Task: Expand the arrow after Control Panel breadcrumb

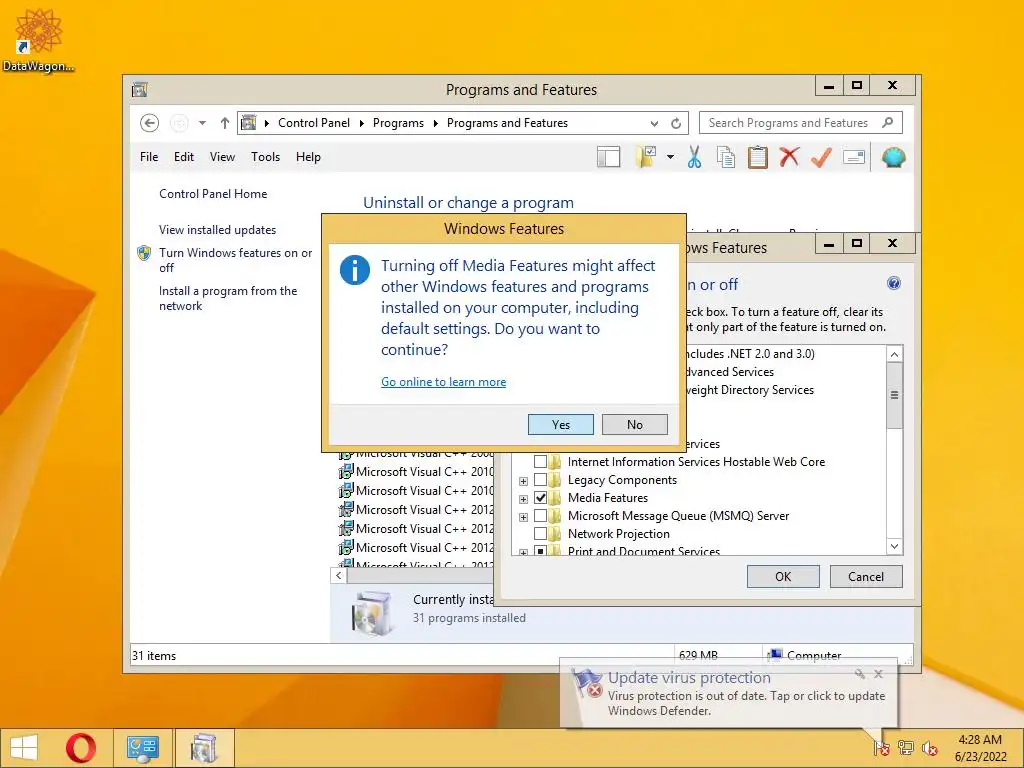Action: (362, 123)
